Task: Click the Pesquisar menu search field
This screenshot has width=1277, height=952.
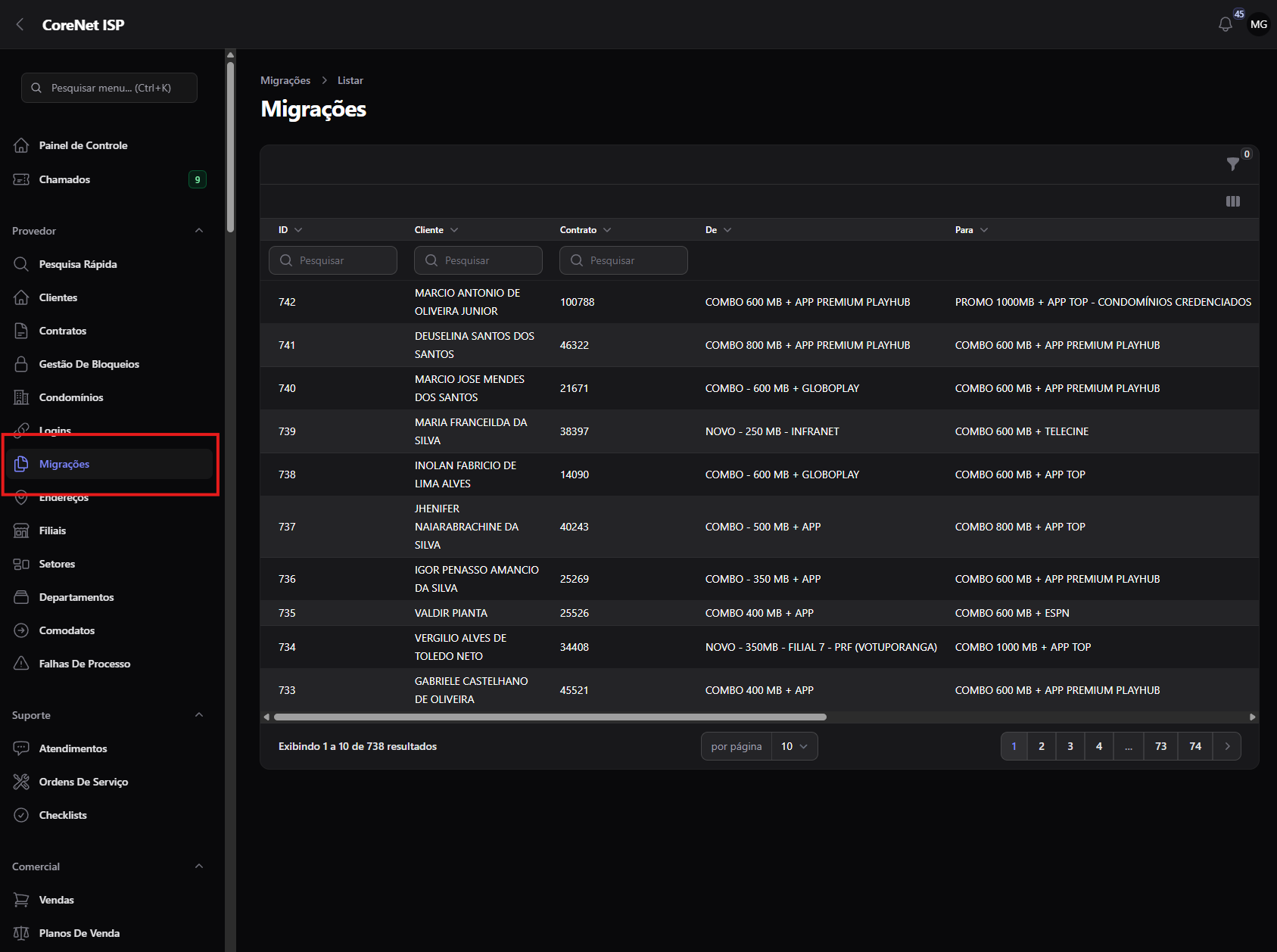Action: pos(109,88)
